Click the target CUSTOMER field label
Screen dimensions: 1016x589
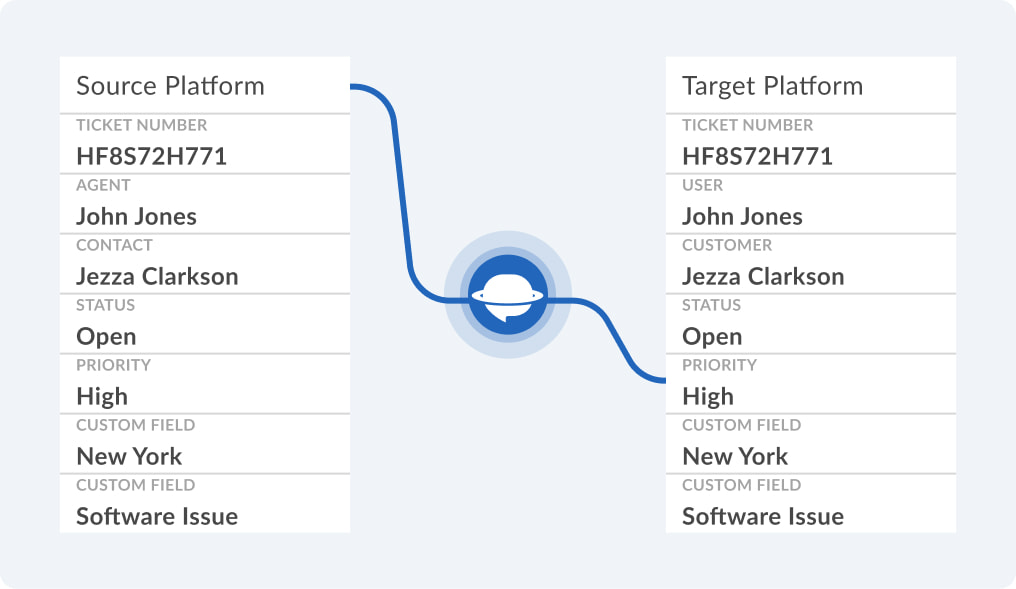pyautogui.click(x=727, y=245)
